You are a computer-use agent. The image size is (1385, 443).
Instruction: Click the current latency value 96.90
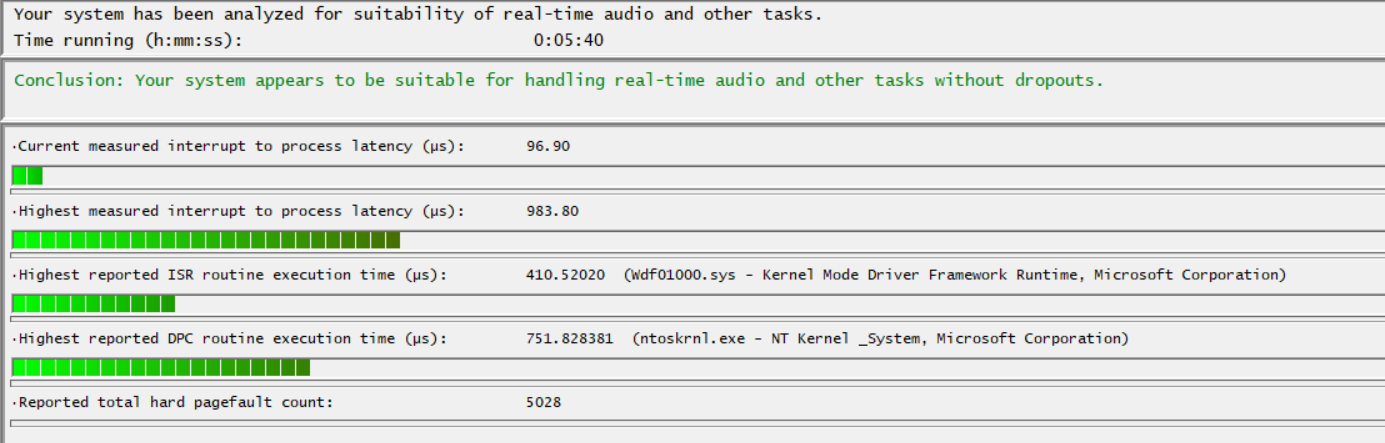548,146
